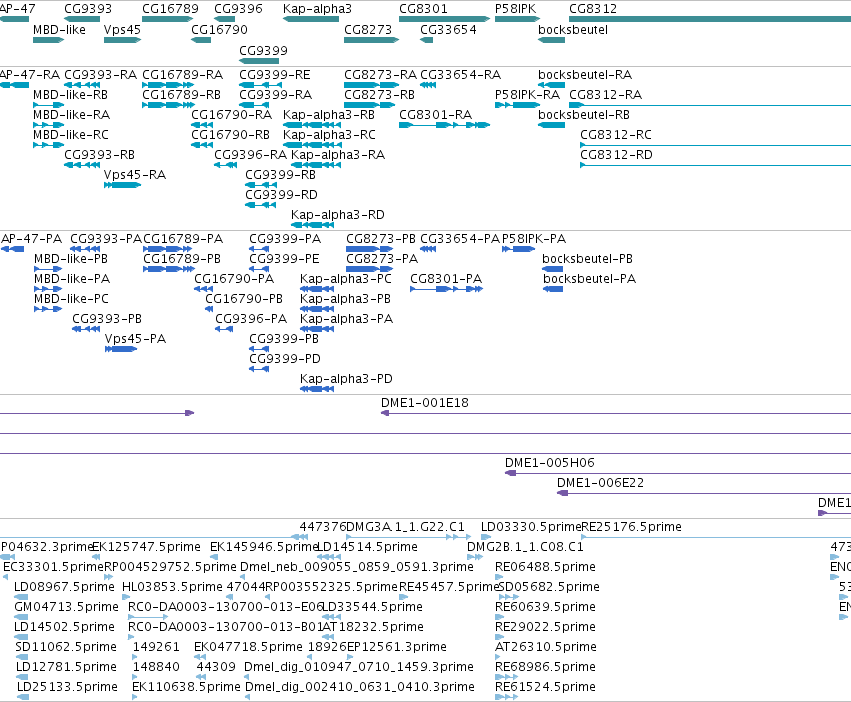Click transcript CG33654-RA
The height and width of the screenshot is (702, 851).
tap(460, 74)
